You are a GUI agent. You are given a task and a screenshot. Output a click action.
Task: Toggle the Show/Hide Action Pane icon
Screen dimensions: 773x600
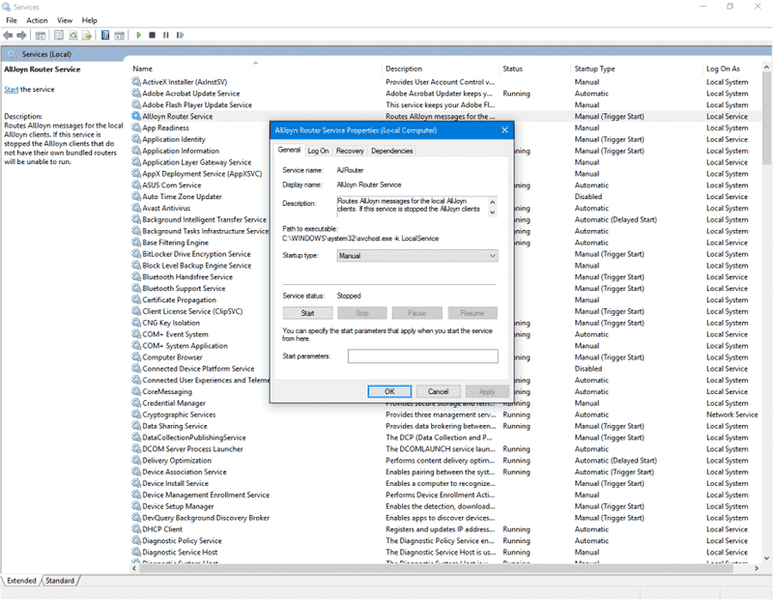tap(119, 35)
